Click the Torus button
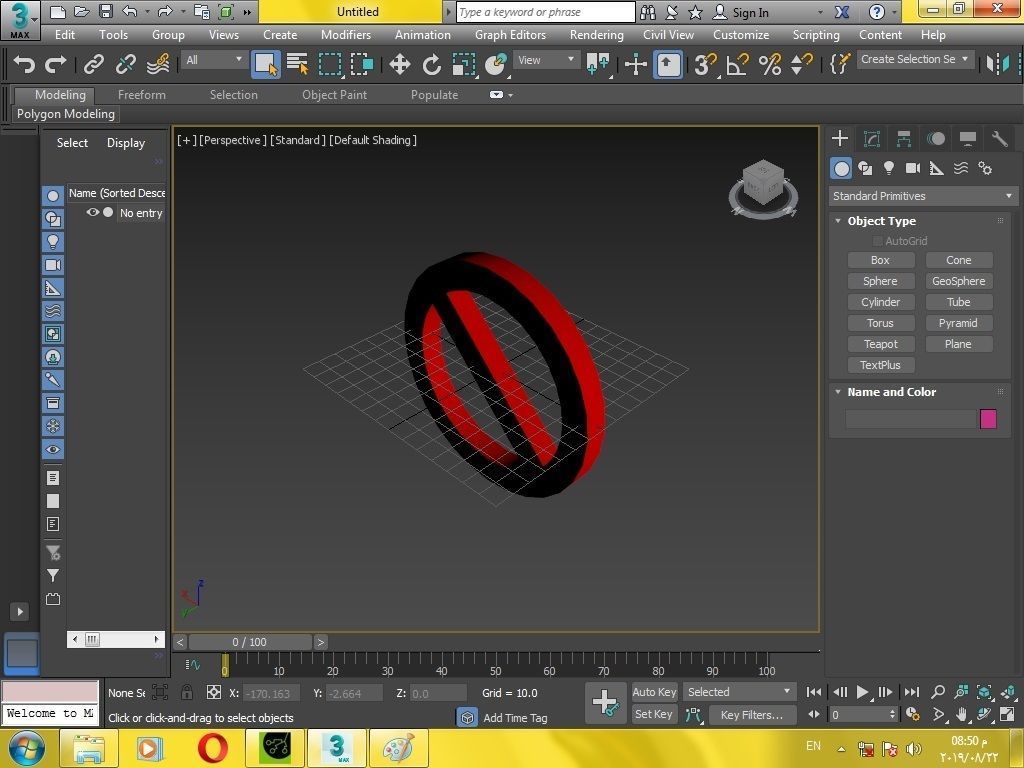Screen dimensions: 1024x768 click(x=880, y=323)
